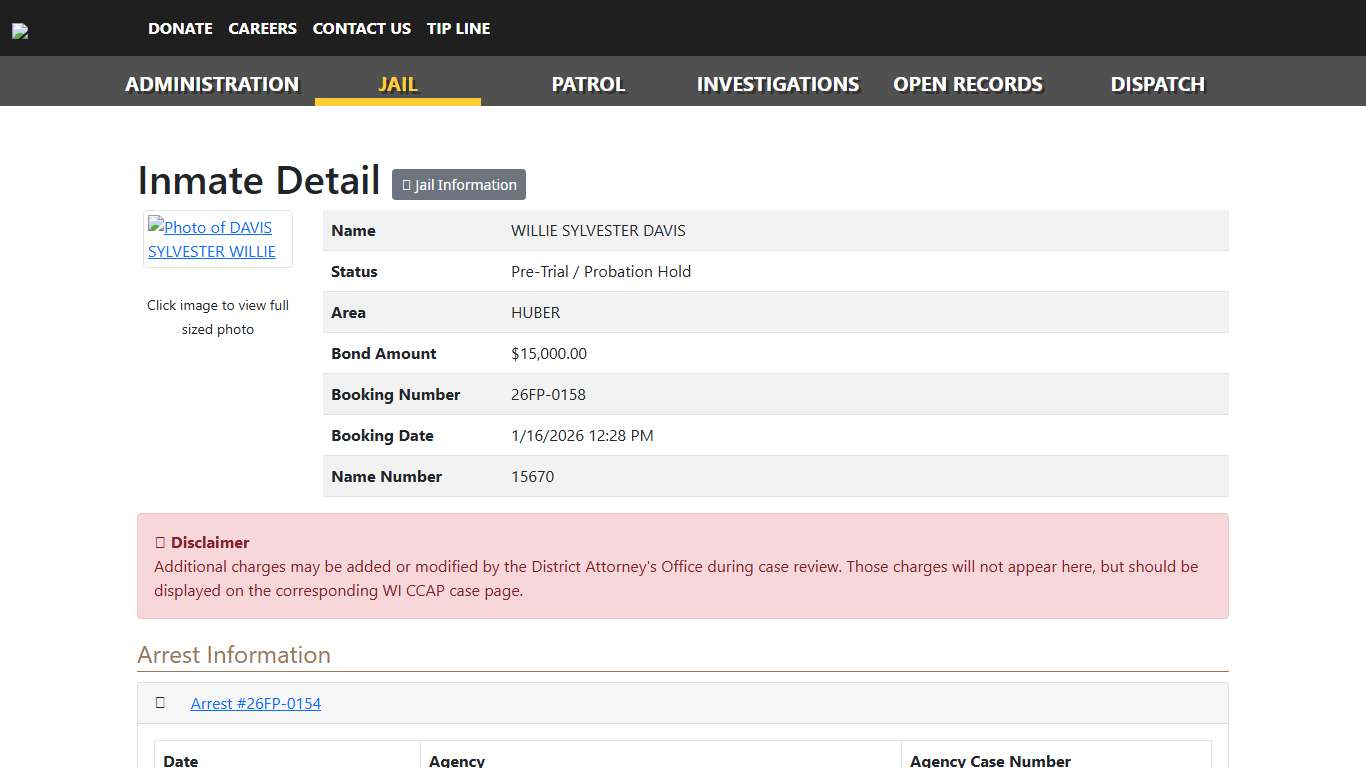This screenshot has width=1366, height=768.
Task: Select the Administration menu
Action: point(212,84)
